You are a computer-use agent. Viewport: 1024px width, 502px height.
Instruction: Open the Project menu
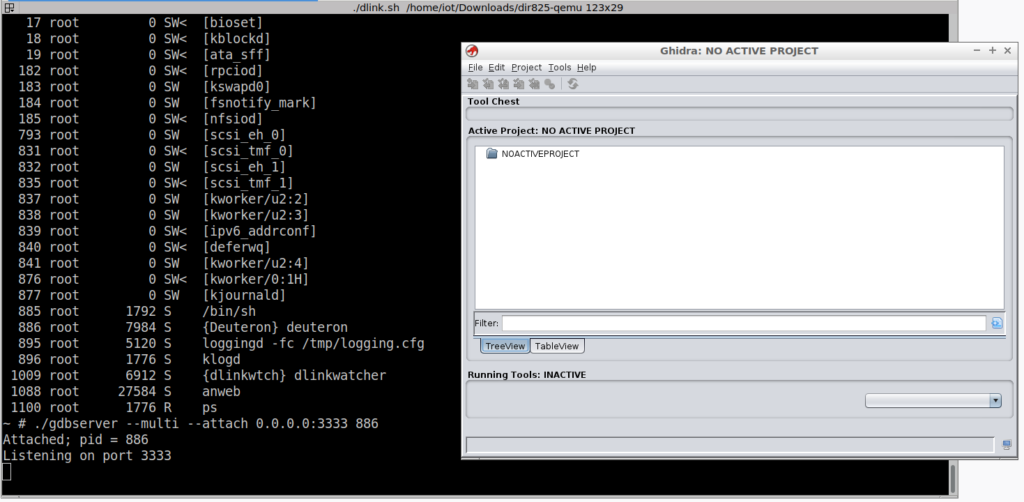(x=526, y=67)
